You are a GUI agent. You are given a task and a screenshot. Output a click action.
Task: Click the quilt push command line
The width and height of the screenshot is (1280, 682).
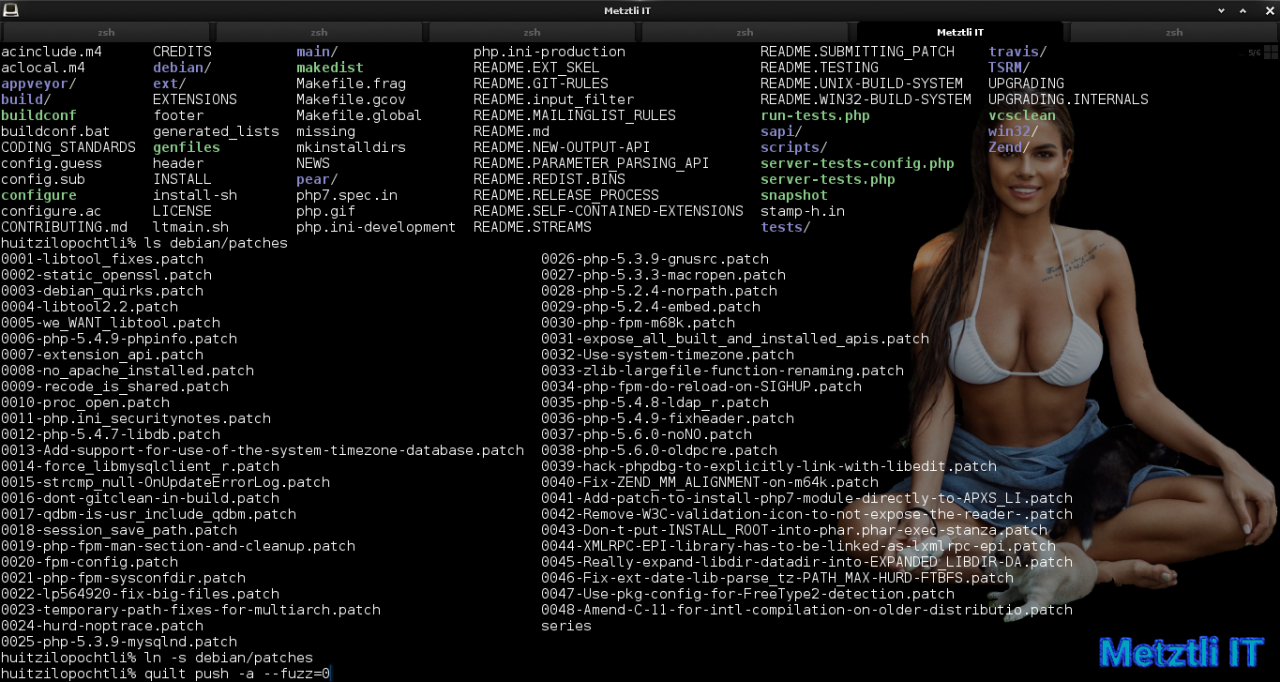[165, 674]
